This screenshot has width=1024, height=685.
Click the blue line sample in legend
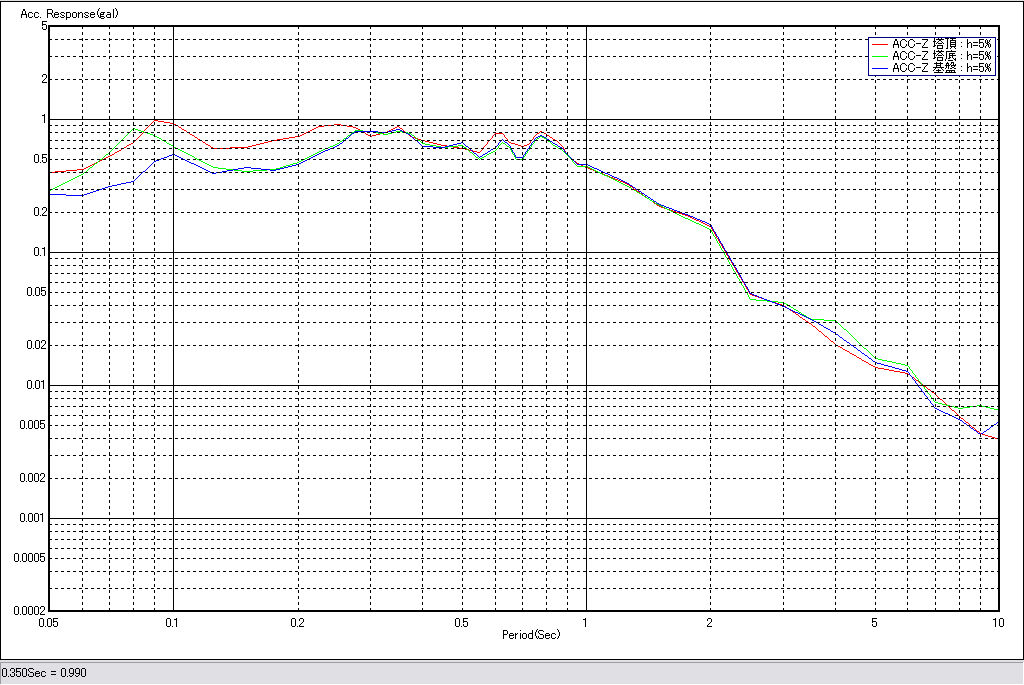[879, 68]
